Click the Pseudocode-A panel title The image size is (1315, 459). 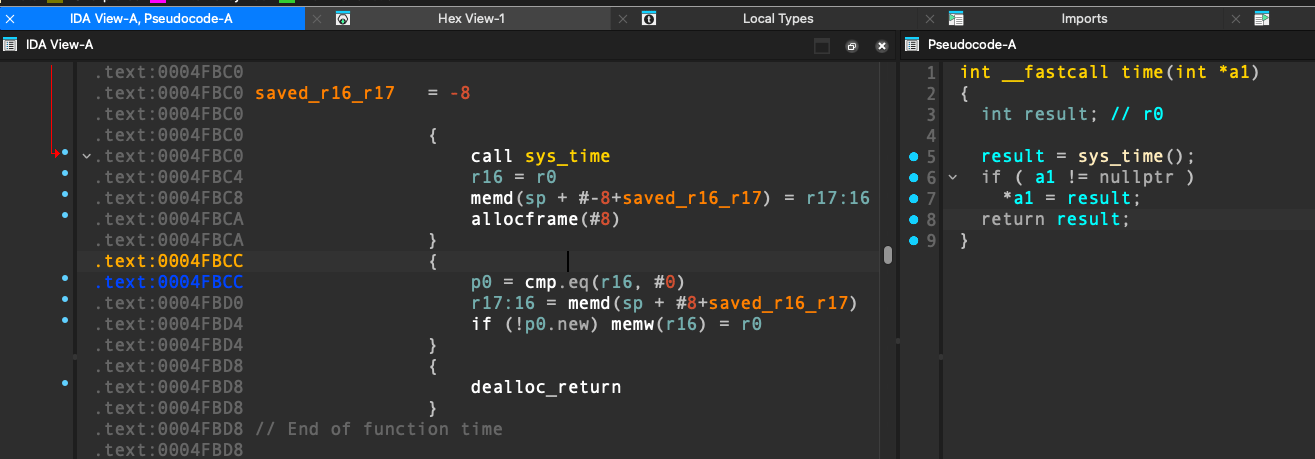(x=972, y=44)
